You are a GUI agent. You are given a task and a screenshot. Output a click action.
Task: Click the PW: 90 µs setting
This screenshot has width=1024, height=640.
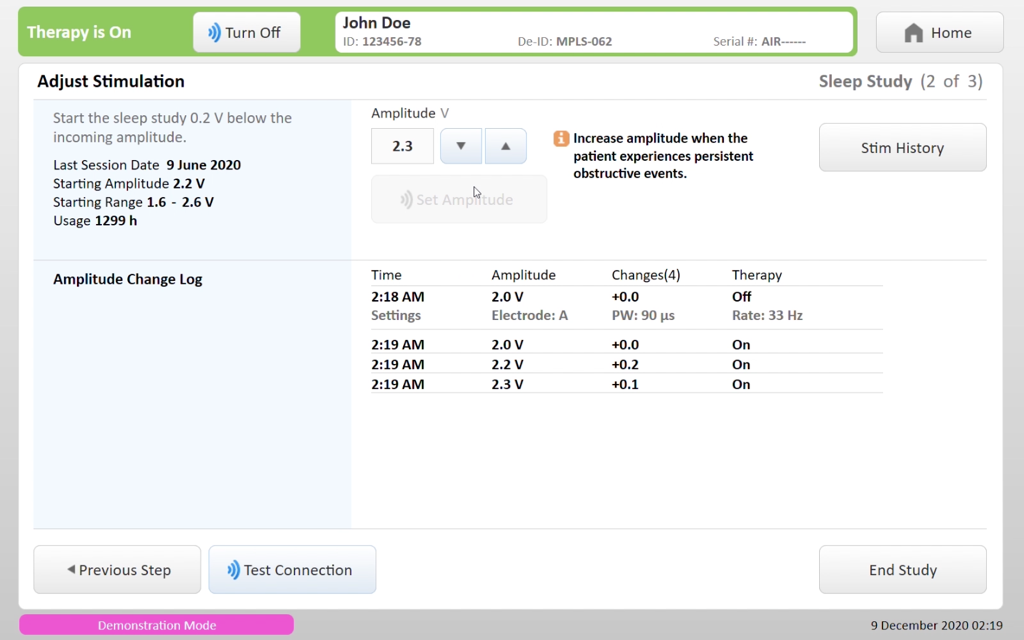click(643, 315)
